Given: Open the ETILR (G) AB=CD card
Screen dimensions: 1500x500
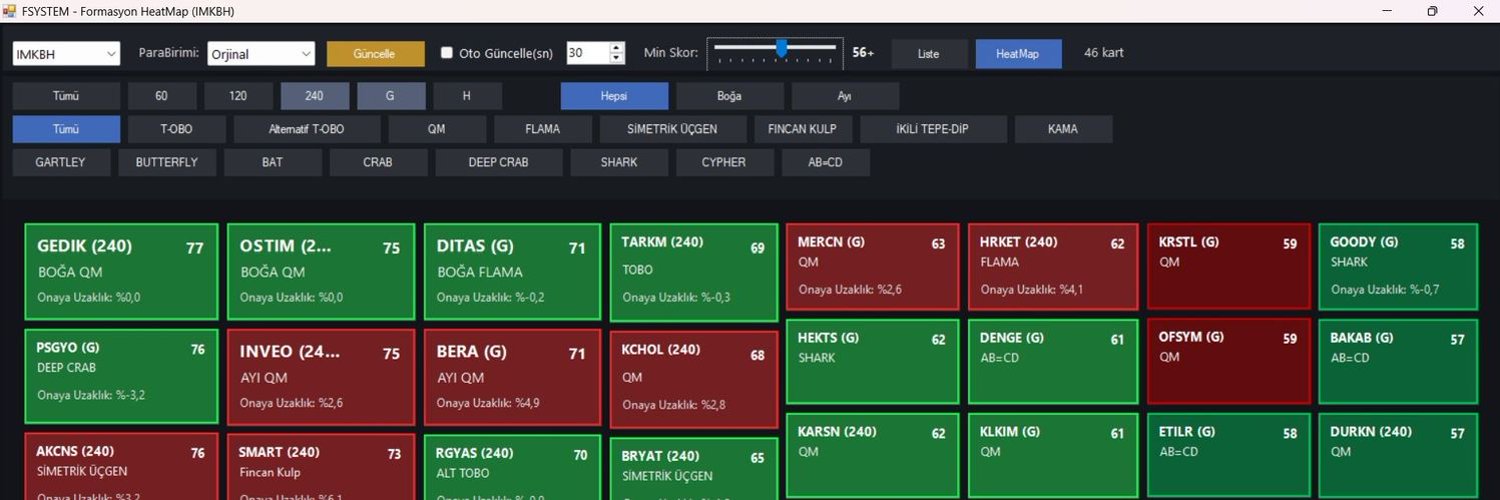Looking at the screenshot, I should click(x=1229, y=455).
